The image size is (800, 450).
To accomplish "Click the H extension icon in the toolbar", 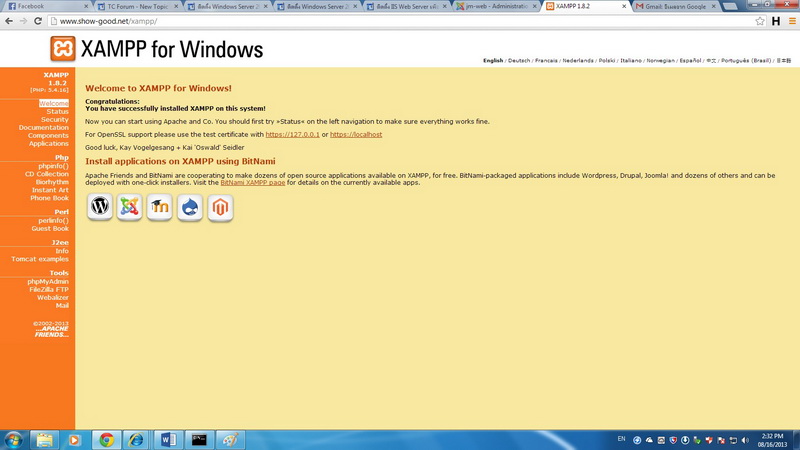I will click(776, 21).
